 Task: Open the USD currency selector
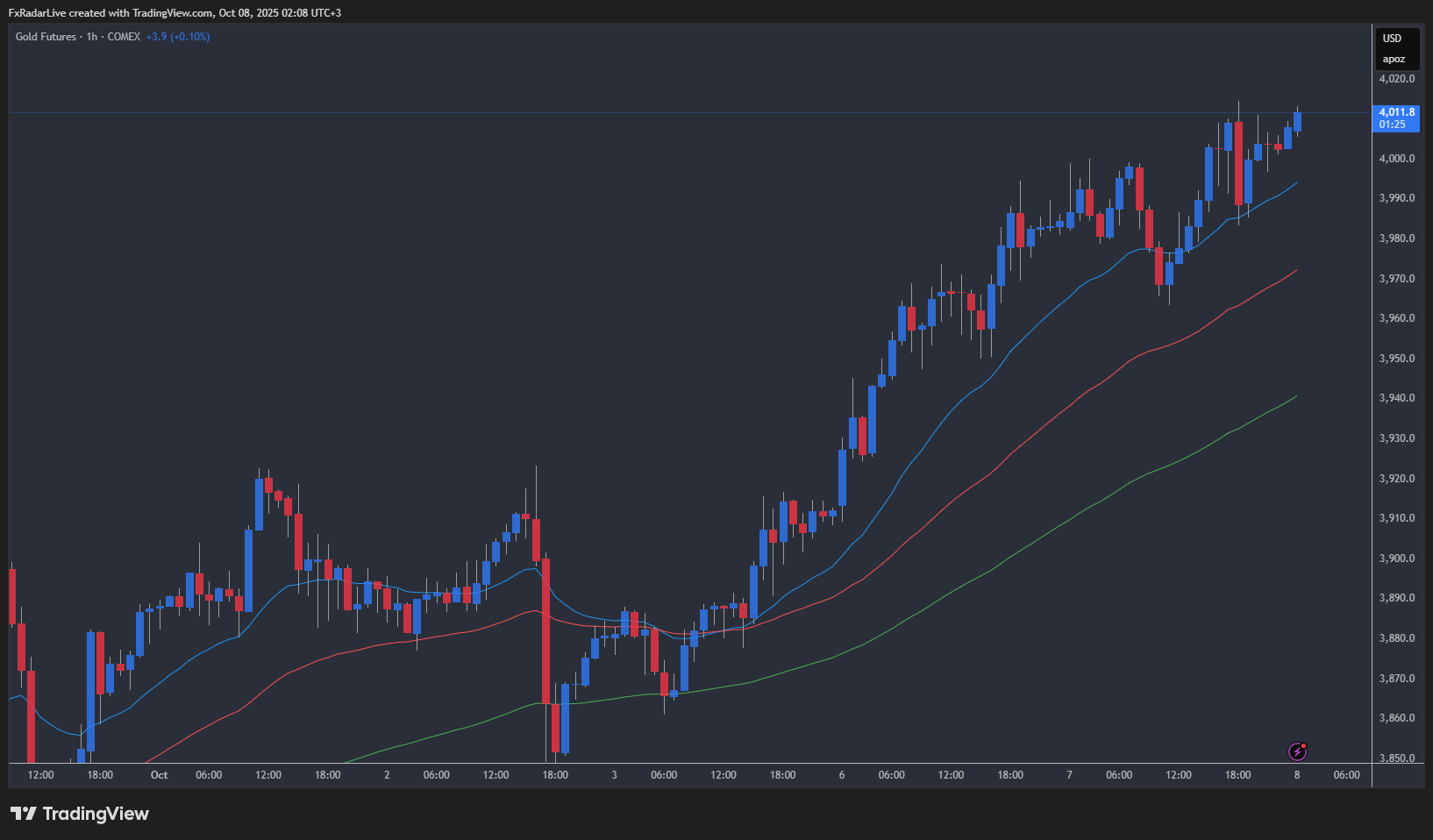(1392, 39)
